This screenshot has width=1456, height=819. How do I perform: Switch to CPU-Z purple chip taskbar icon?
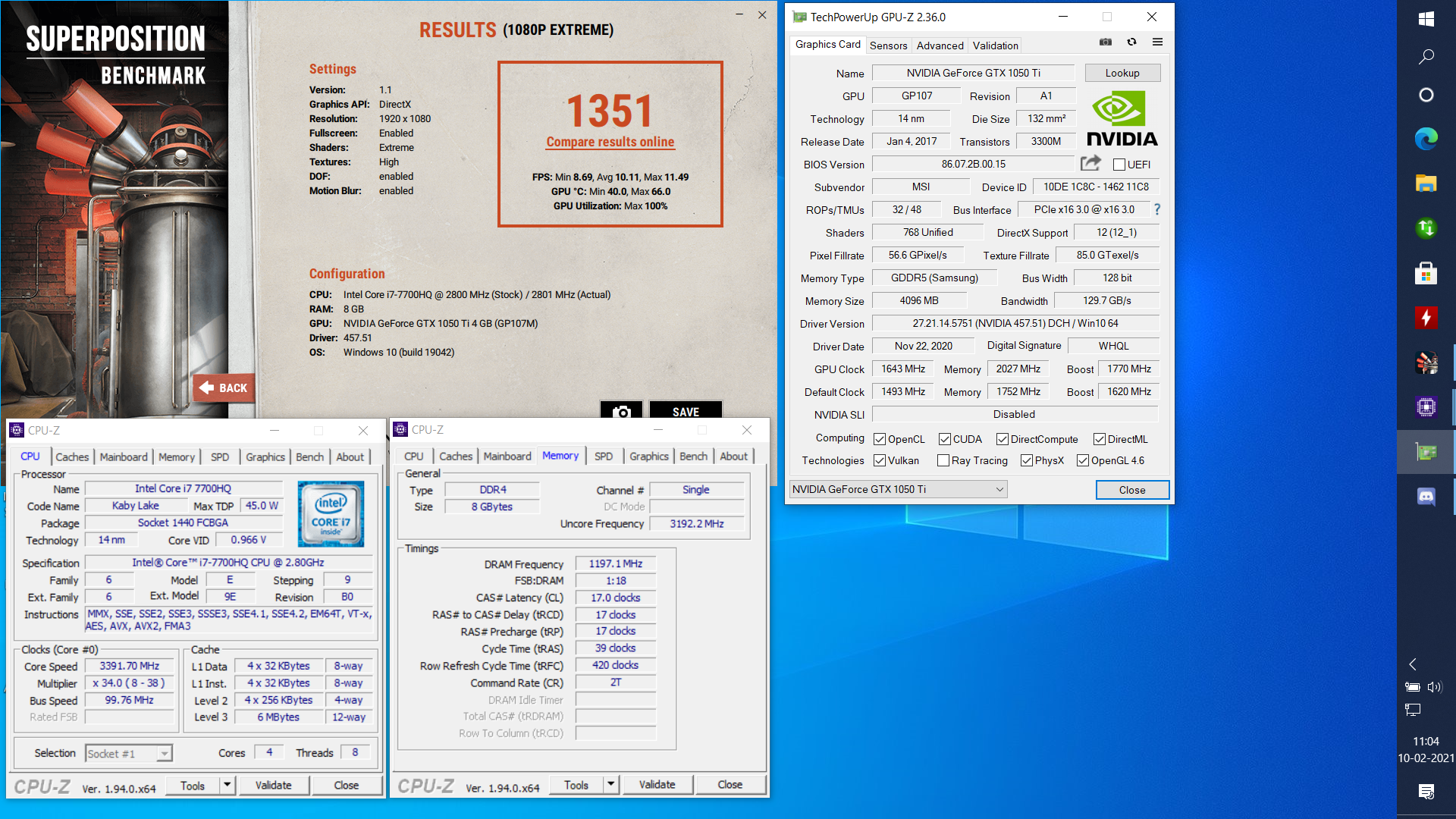1426,407
